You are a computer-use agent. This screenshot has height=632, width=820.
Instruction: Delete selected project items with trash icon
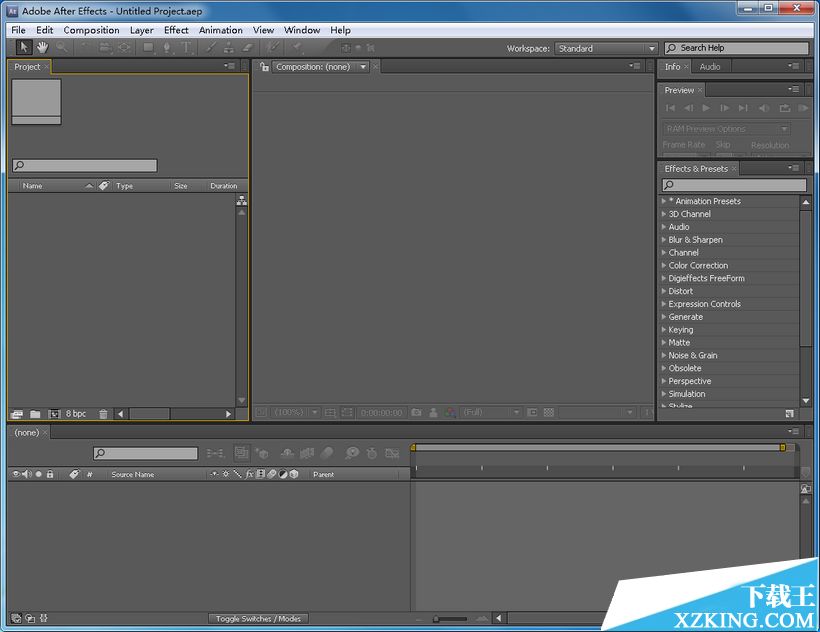pyautogui.click(x=104, y=414)
